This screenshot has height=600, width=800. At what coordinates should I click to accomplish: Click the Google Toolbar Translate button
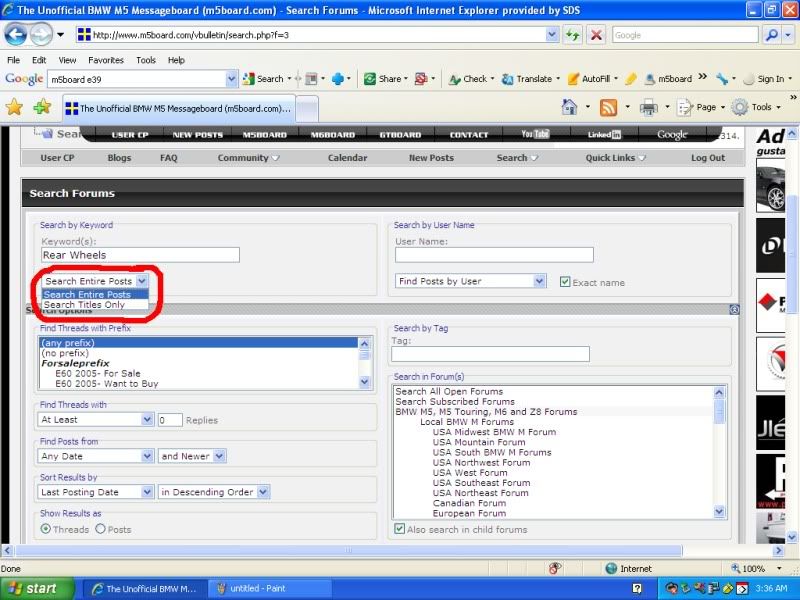click(x=527, y=79)
